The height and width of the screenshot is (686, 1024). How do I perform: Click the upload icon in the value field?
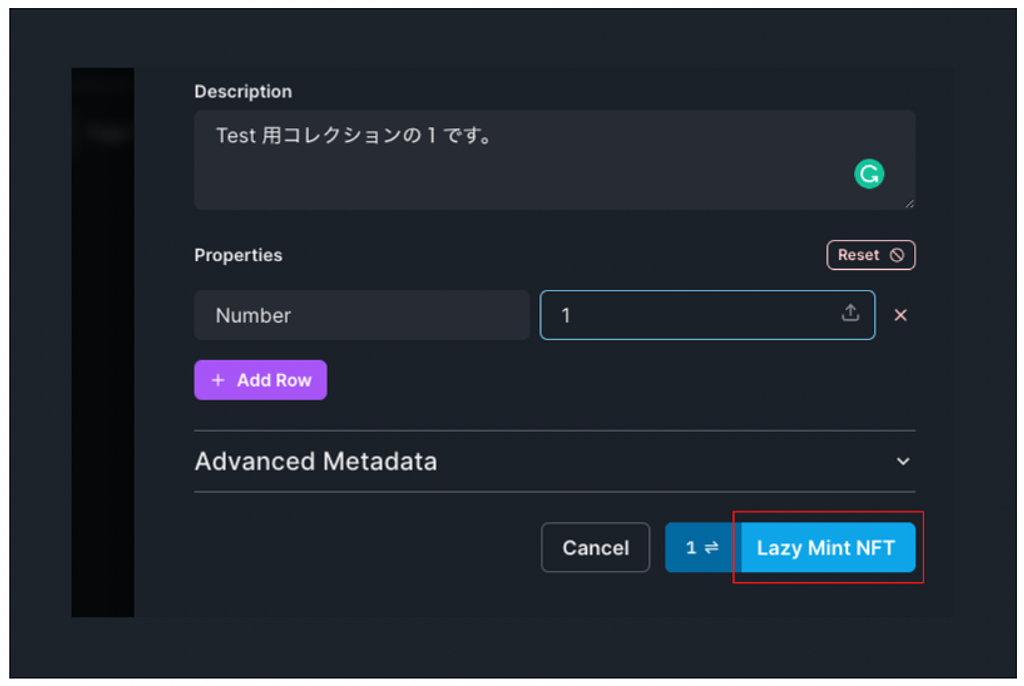pyautogui.click(x=850, y=314)
